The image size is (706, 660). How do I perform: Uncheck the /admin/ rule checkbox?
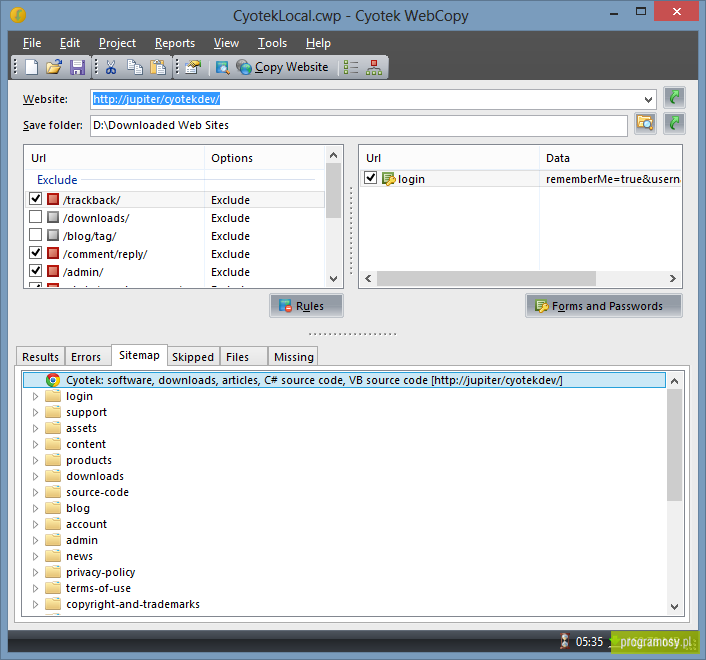(36, 271)
